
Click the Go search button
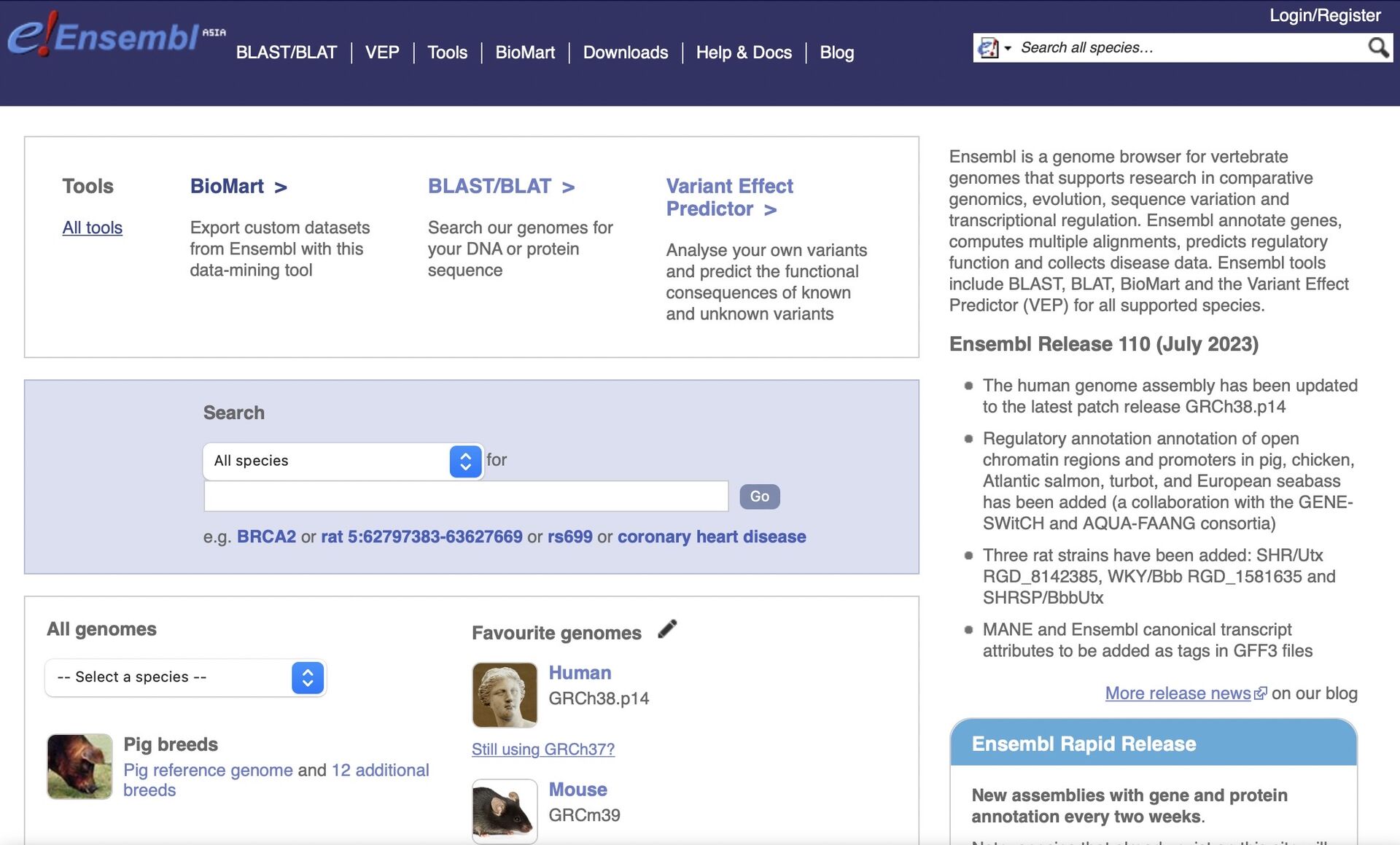[760, 497]
